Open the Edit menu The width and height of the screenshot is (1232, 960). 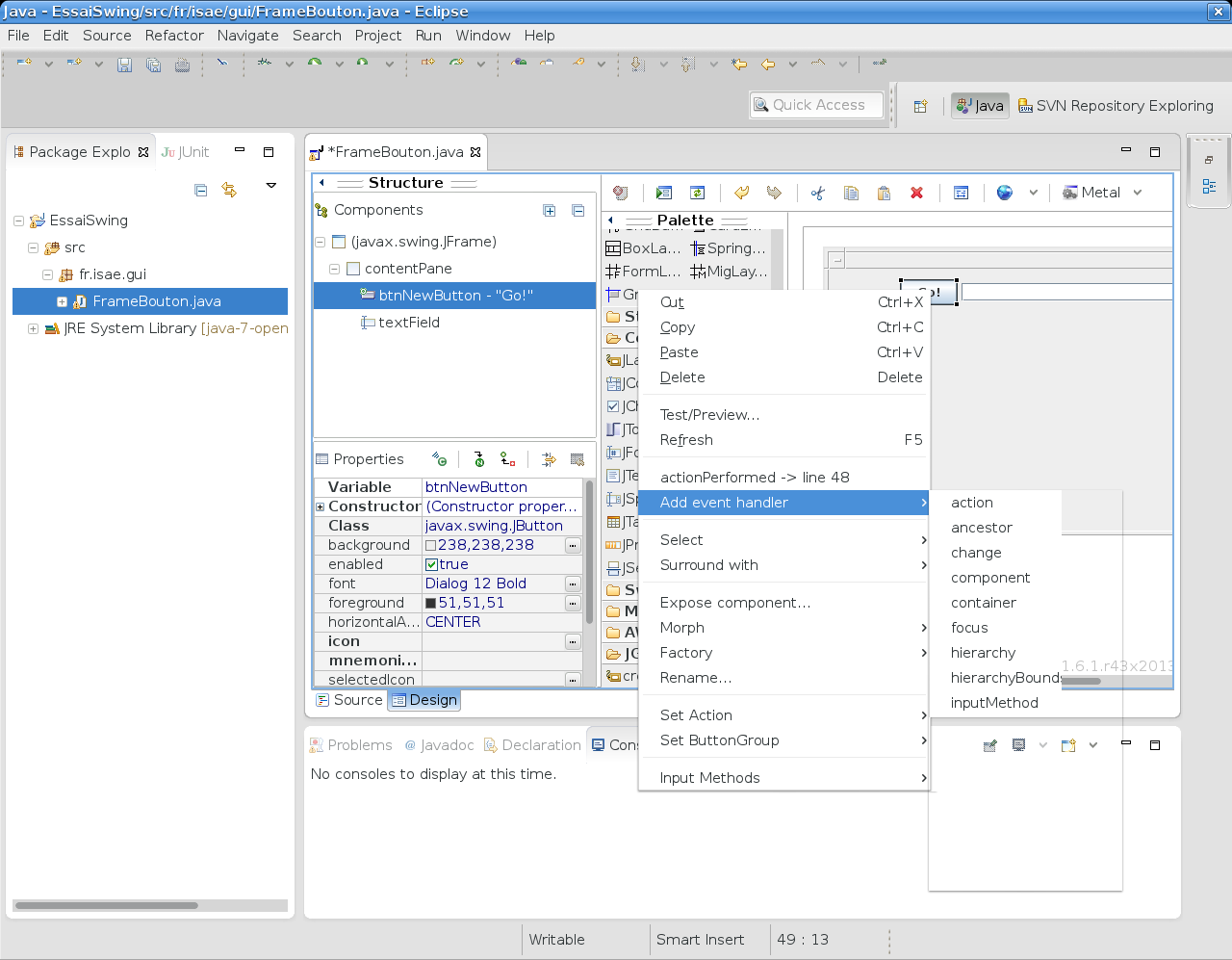pyautogui.click(x=56, y=36)
